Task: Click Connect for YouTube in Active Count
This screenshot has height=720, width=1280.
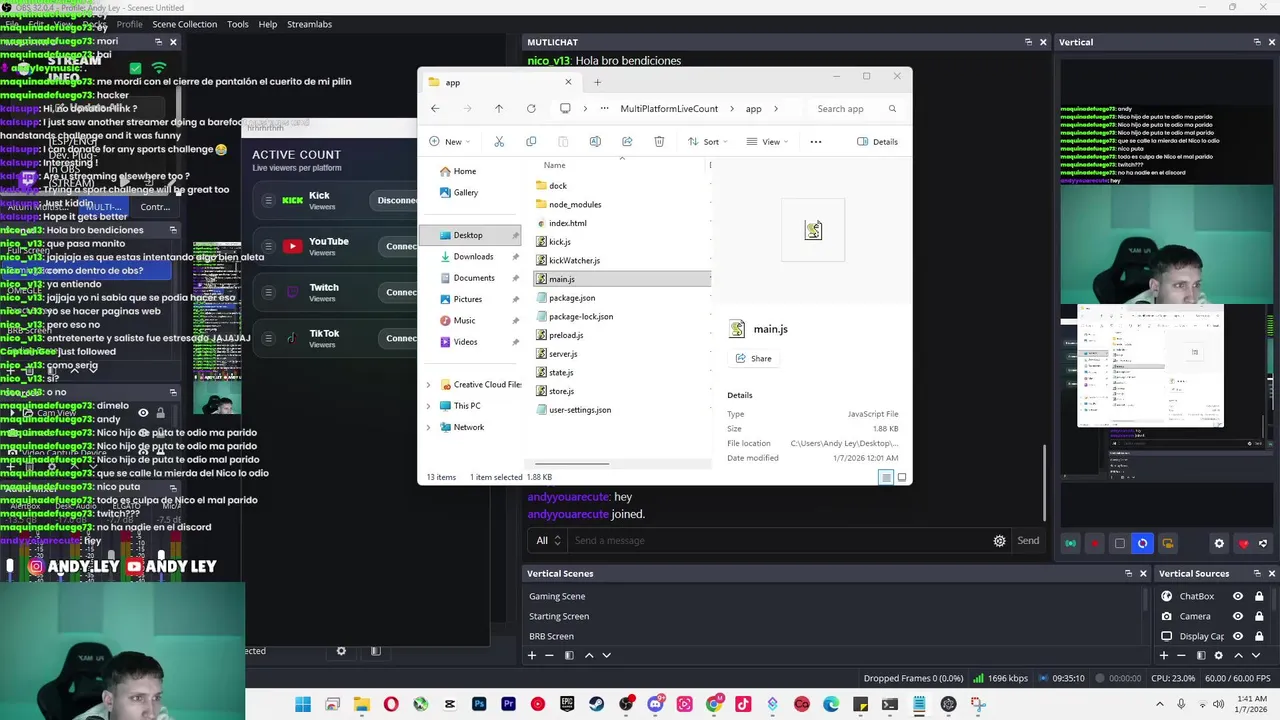Action: pyautogui.click(x=399, y=246)
